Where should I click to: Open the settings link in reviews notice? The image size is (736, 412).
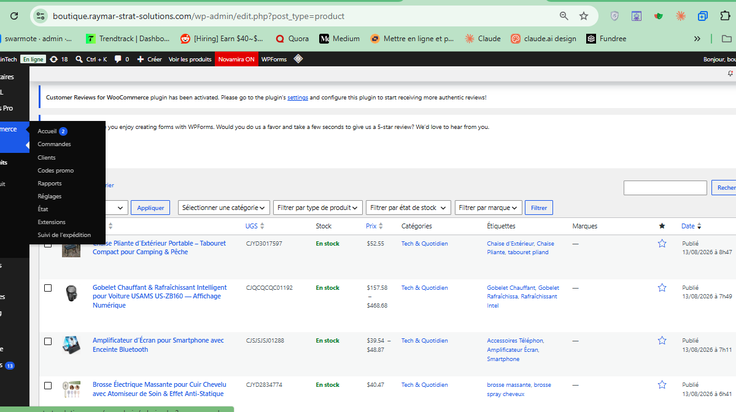click(298, 98)
